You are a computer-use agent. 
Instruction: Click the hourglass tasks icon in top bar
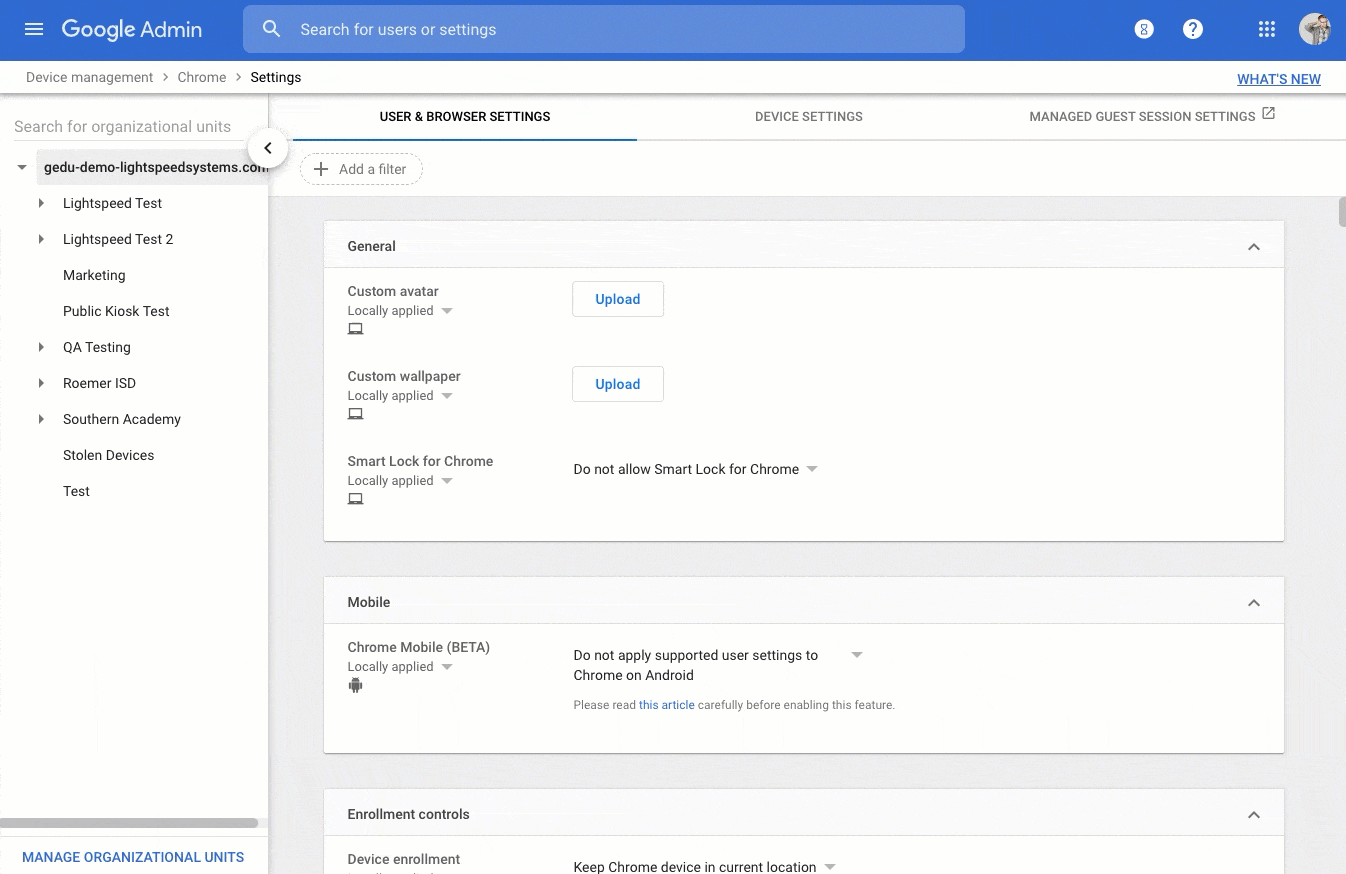coord(1143,29)
